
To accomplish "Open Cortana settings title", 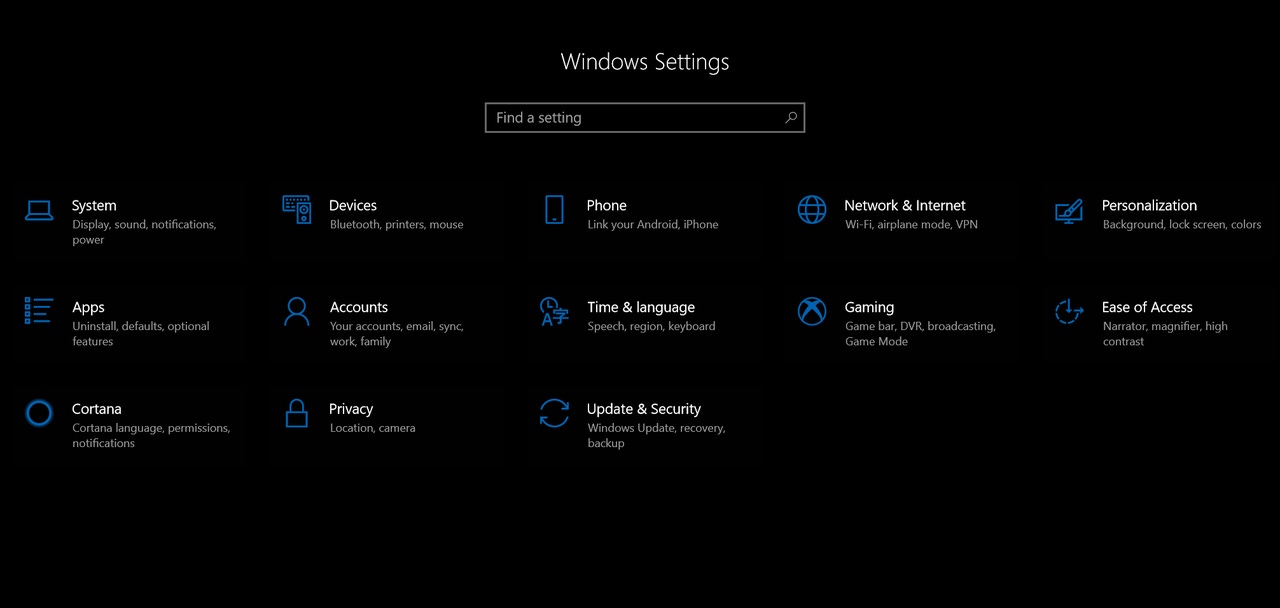I will point(97,409).
